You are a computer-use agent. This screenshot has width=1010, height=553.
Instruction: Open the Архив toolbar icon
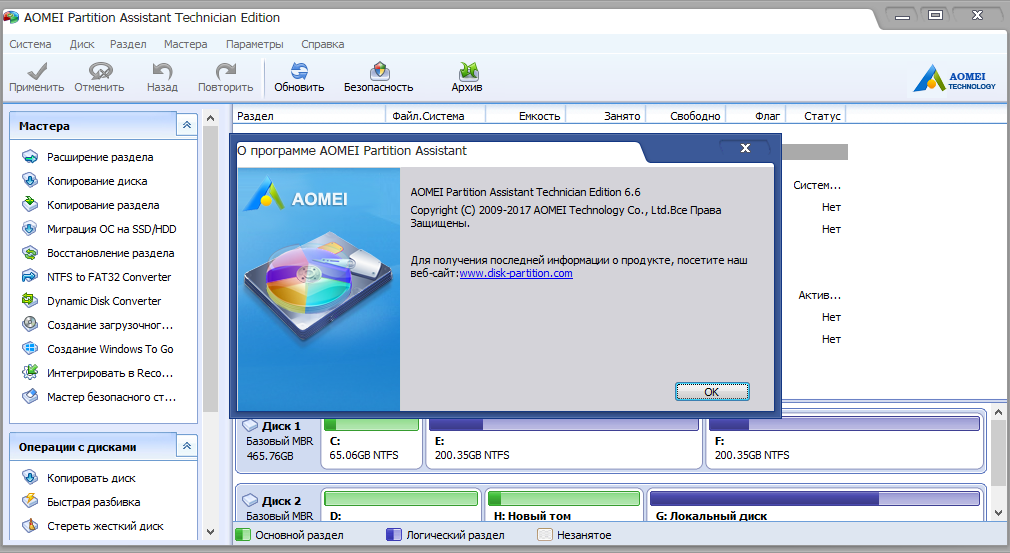coord(468,71)
